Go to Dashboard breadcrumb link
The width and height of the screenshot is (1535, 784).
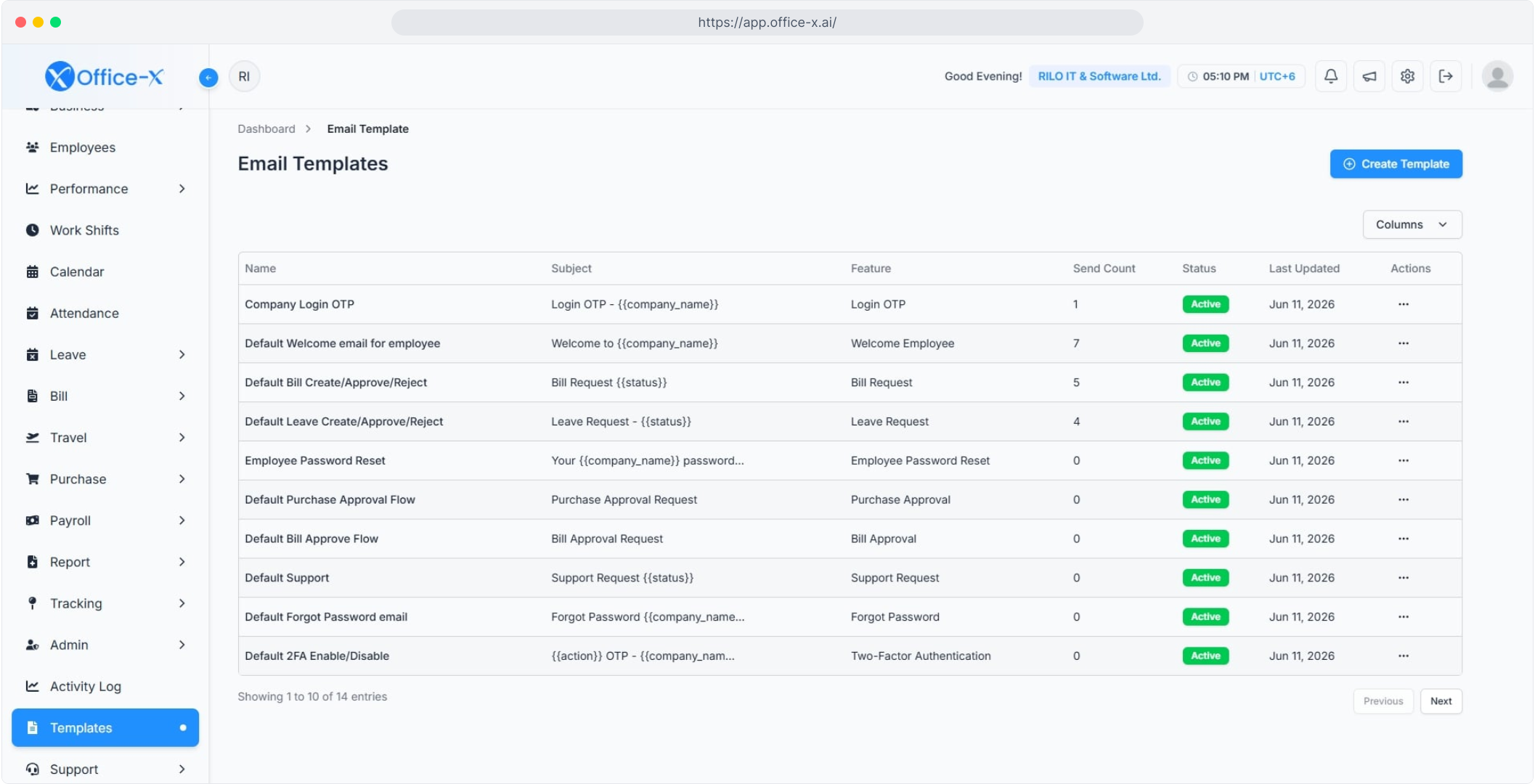(266, 128)
